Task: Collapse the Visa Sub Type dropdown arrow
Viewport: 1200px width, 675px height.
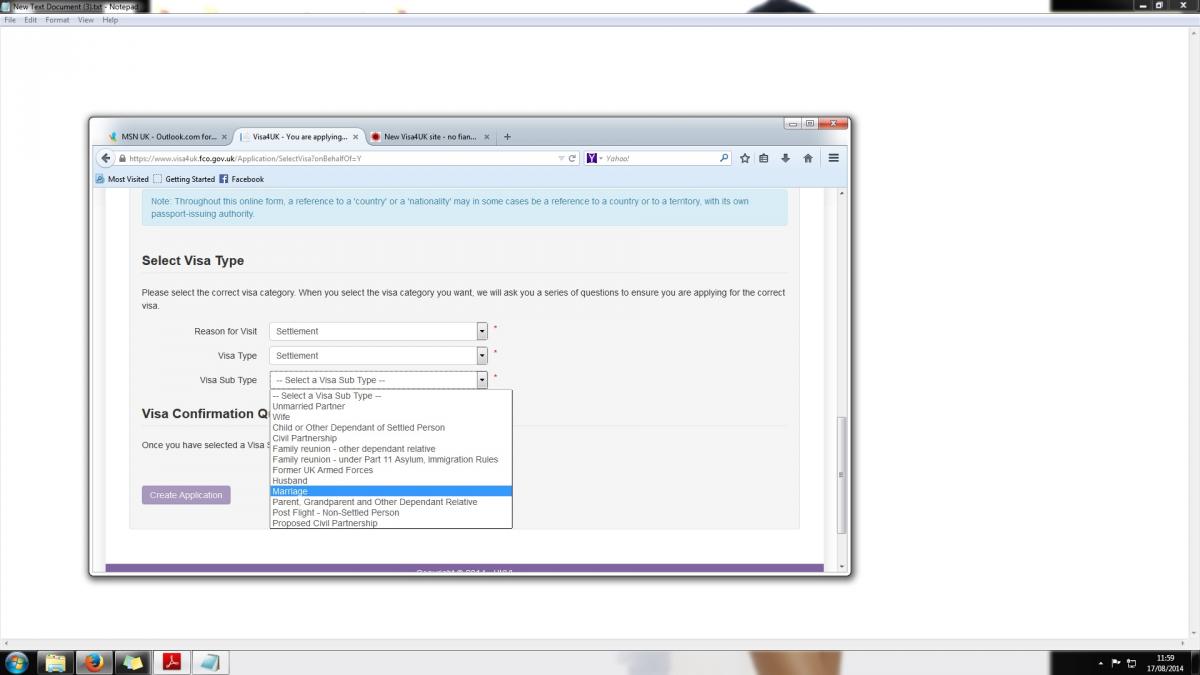Action: pos(482,380)
